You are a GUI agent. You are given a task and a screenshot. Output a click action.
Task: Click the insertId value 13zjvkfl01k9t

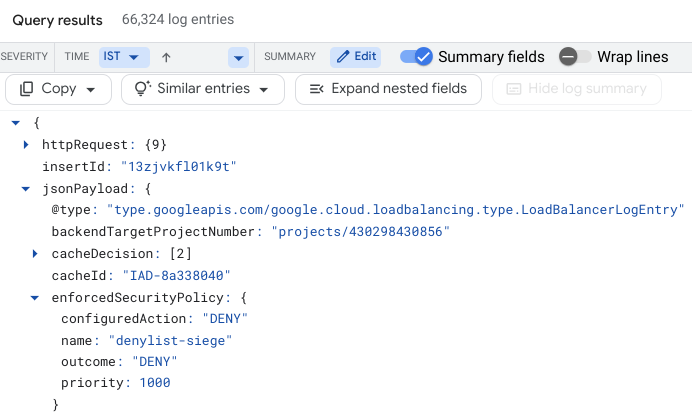coord(179,167)
